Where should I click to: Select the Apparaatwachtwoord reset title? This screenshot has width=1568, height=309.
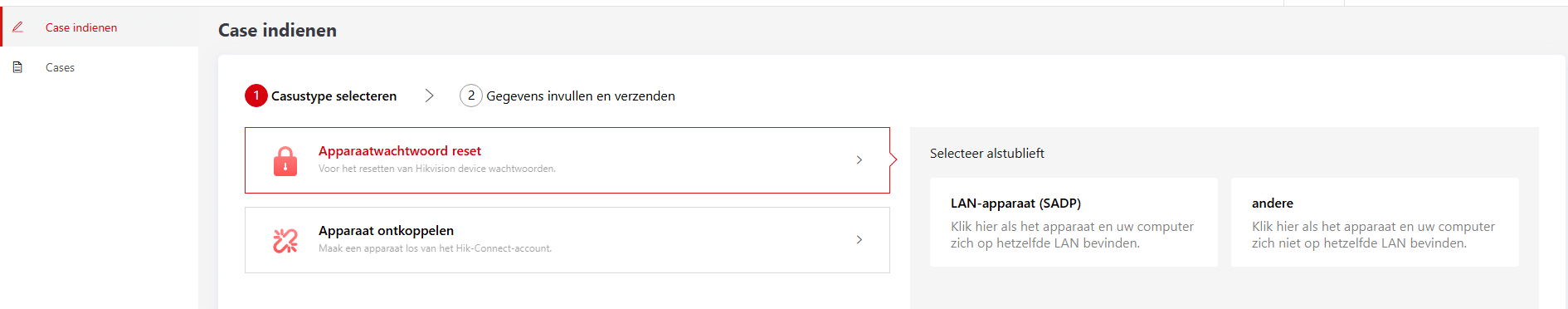click(400, 150)
